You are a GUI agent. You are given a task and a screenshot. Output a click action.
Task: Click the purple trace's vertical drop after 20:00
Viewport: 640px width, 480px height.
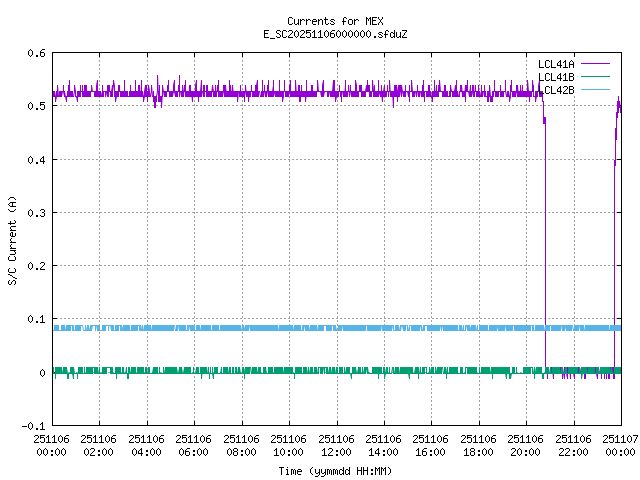[x=545, y=250]
